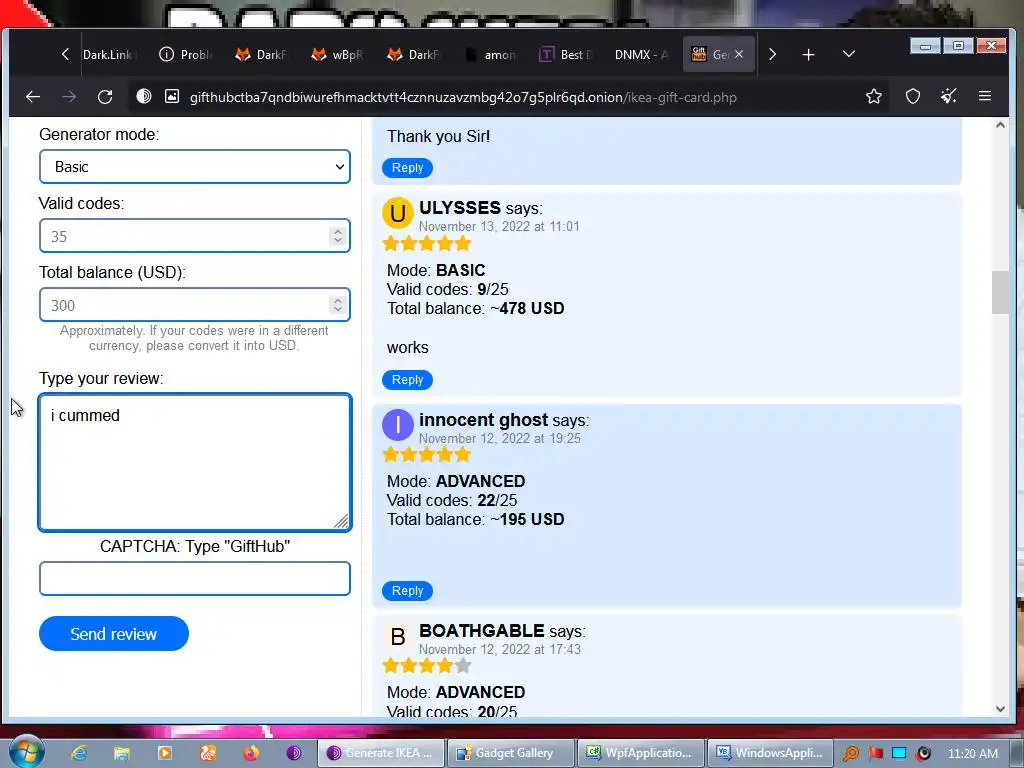The image size is (1024, 768).
Task: Click the Tor circuit icon in address bar
Action: 144,97
